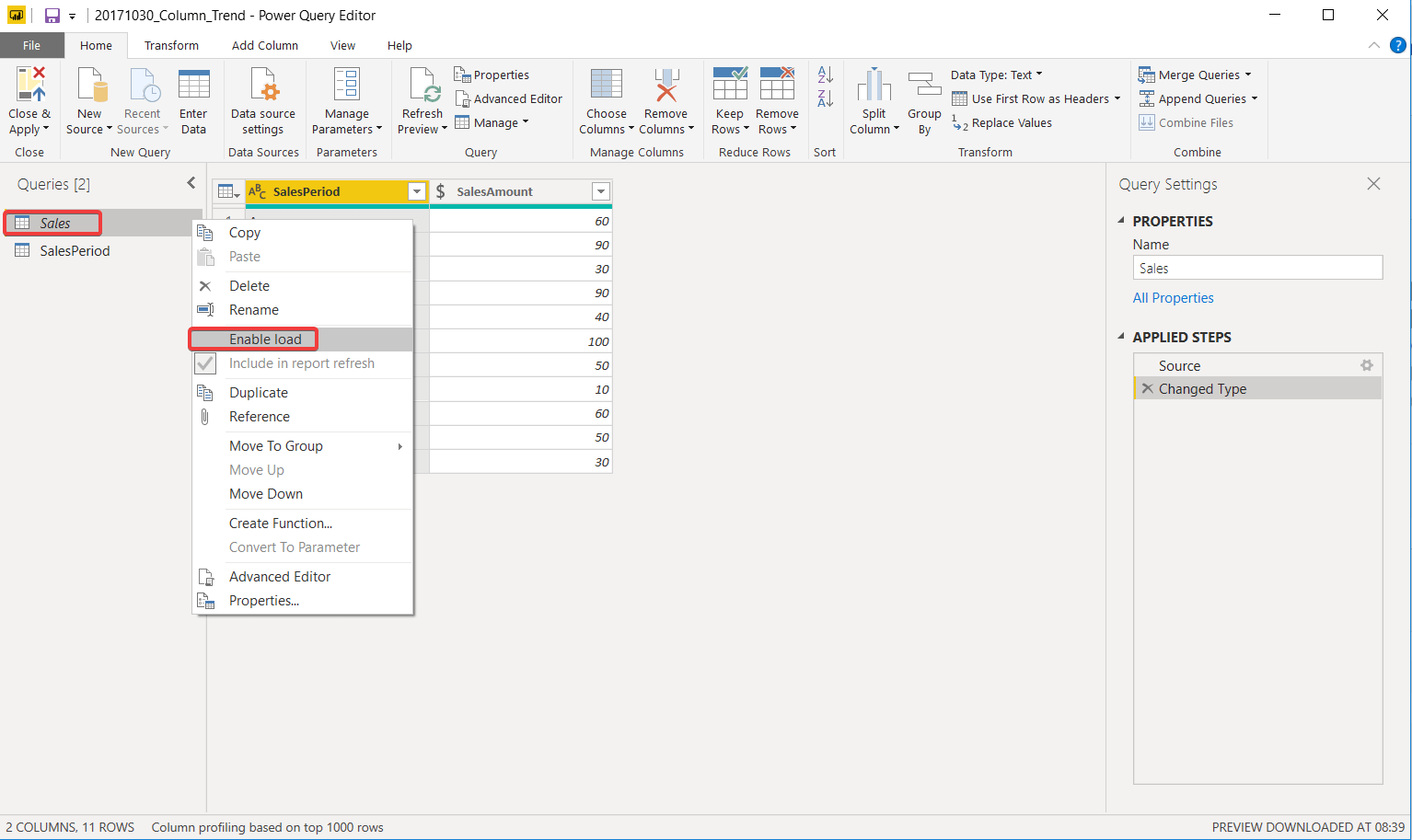1412x840 pixels.
Task: Expand the Data Type: Text dropdown
Action: [x=997, y=75]
